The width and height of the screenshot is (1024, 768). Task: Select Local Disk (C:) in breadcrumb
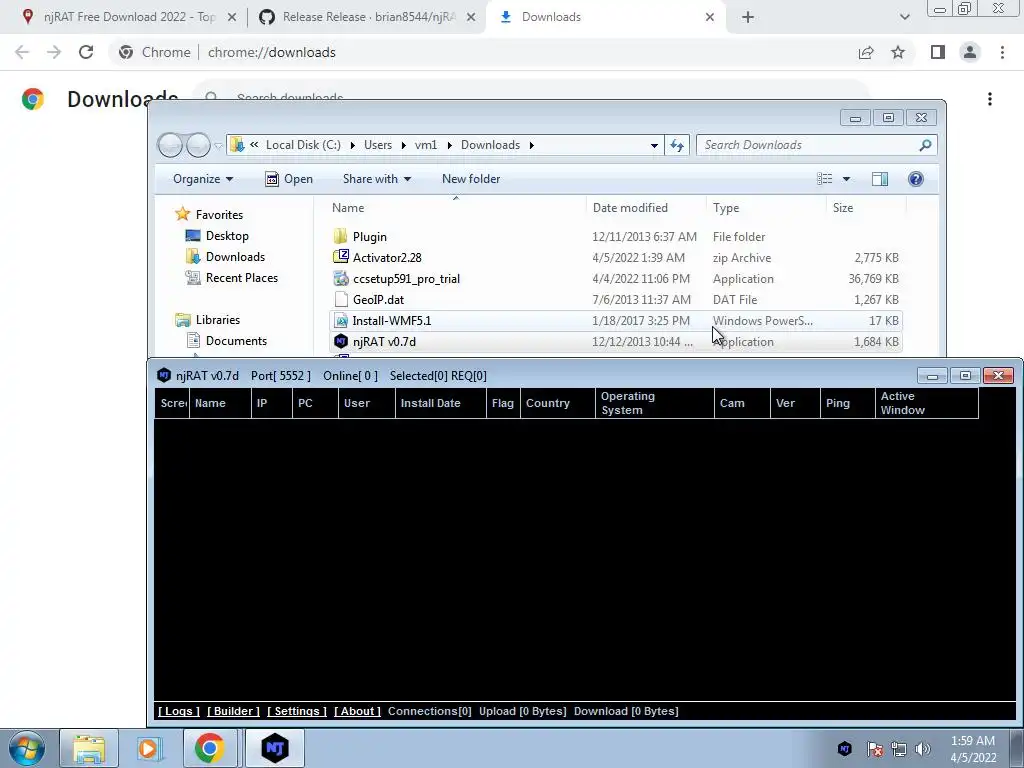303,145
